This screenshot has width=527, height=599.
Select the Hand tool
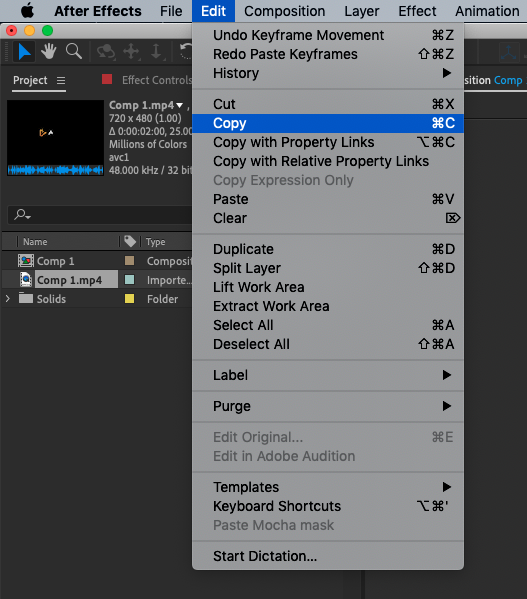click(49, 51)
